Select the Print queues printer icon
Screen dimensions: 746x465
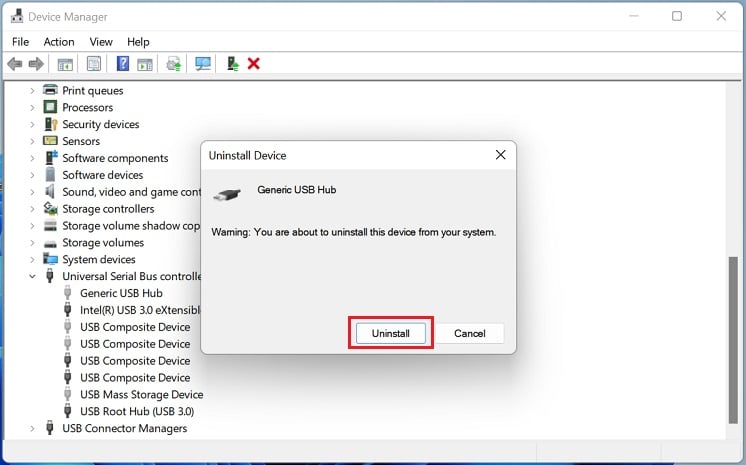point(50,90)
